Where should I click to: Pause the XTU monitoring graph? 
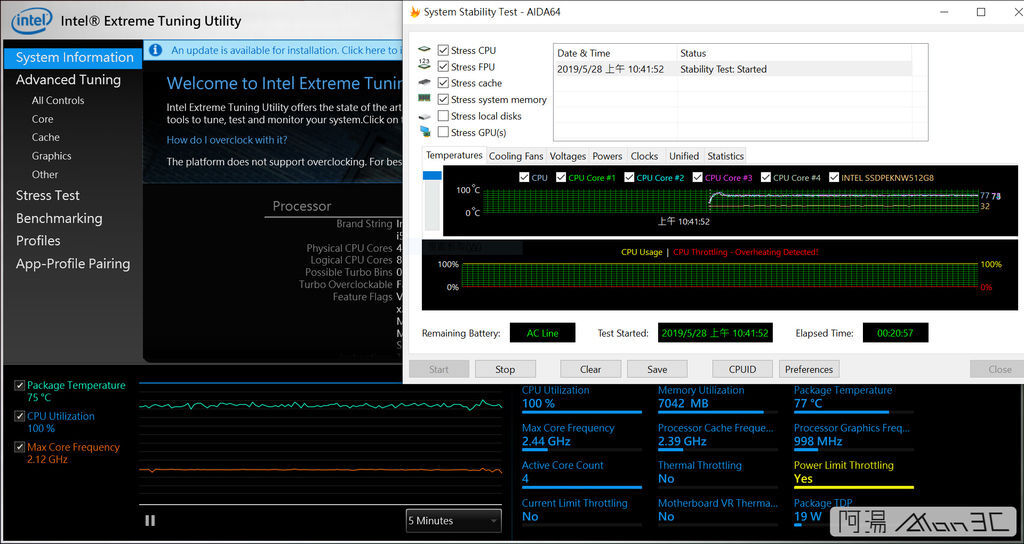[150, 520]
